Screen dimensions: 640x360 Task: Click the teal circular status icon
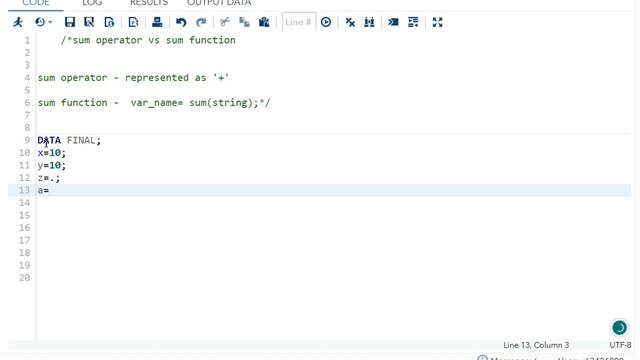tap(619, 327)
